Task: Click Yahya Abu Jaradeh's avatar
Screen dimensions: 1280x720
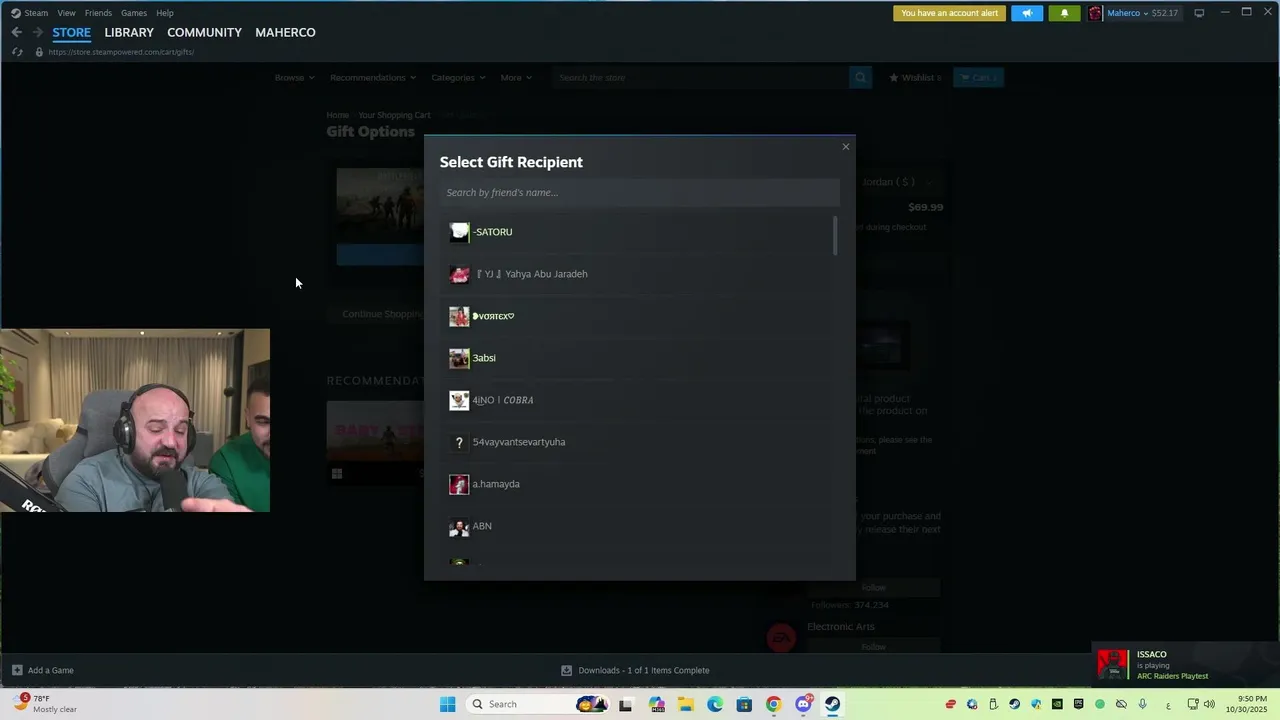Action: (x=459, y=274)
